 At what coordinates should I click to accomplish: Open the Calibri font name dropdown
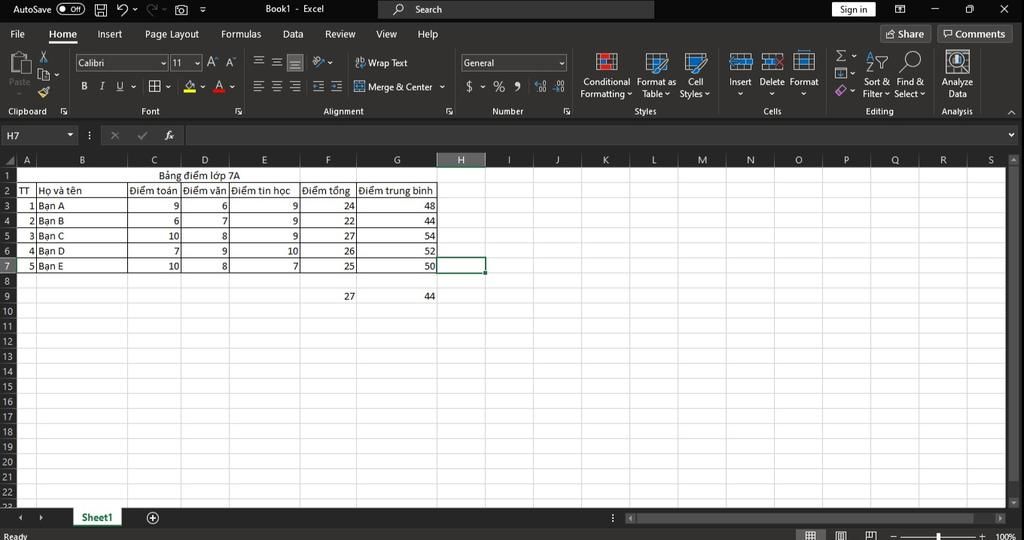[x=163, y=63]
